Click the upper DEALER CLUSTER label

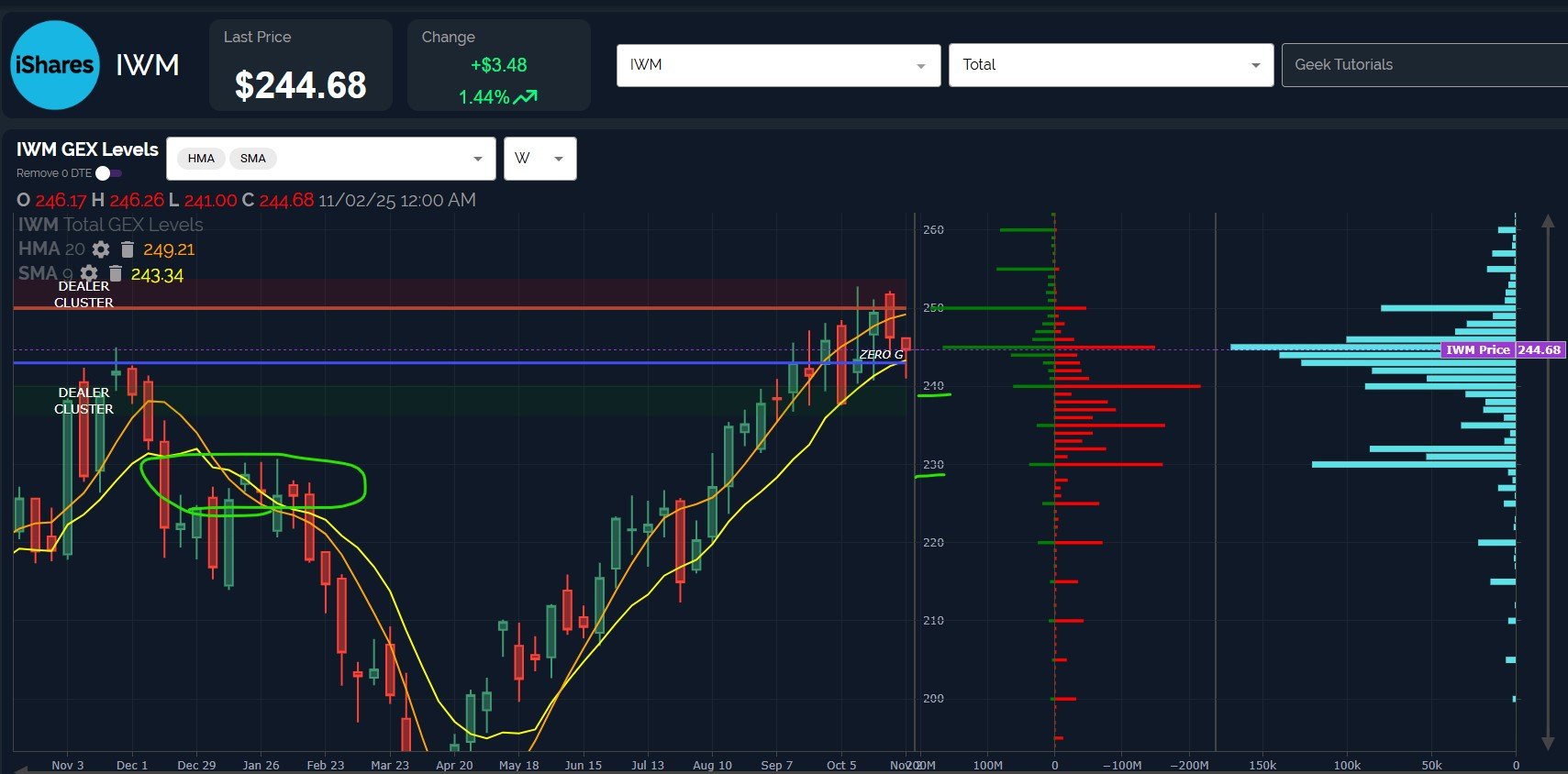point(83,294)
